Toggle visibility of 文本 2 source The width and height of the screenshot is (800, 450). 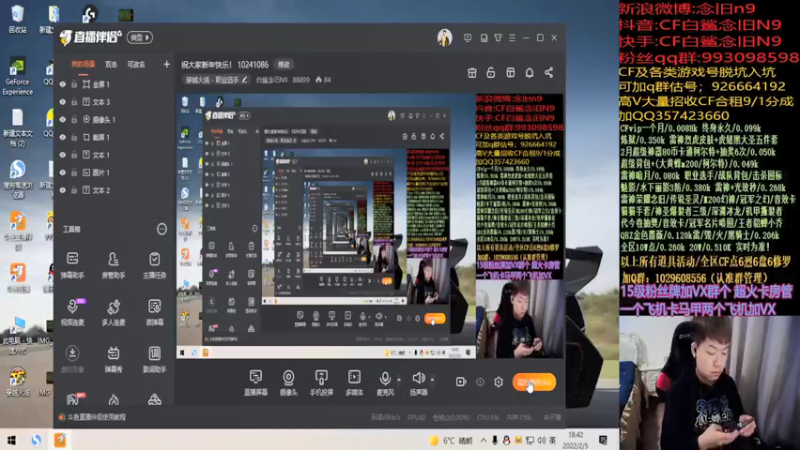[x=63, y=190]
